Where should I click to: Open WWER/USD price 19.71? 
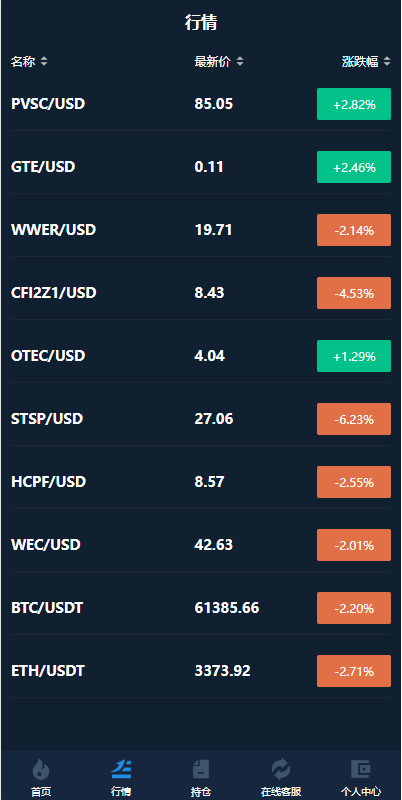(213, 230)
